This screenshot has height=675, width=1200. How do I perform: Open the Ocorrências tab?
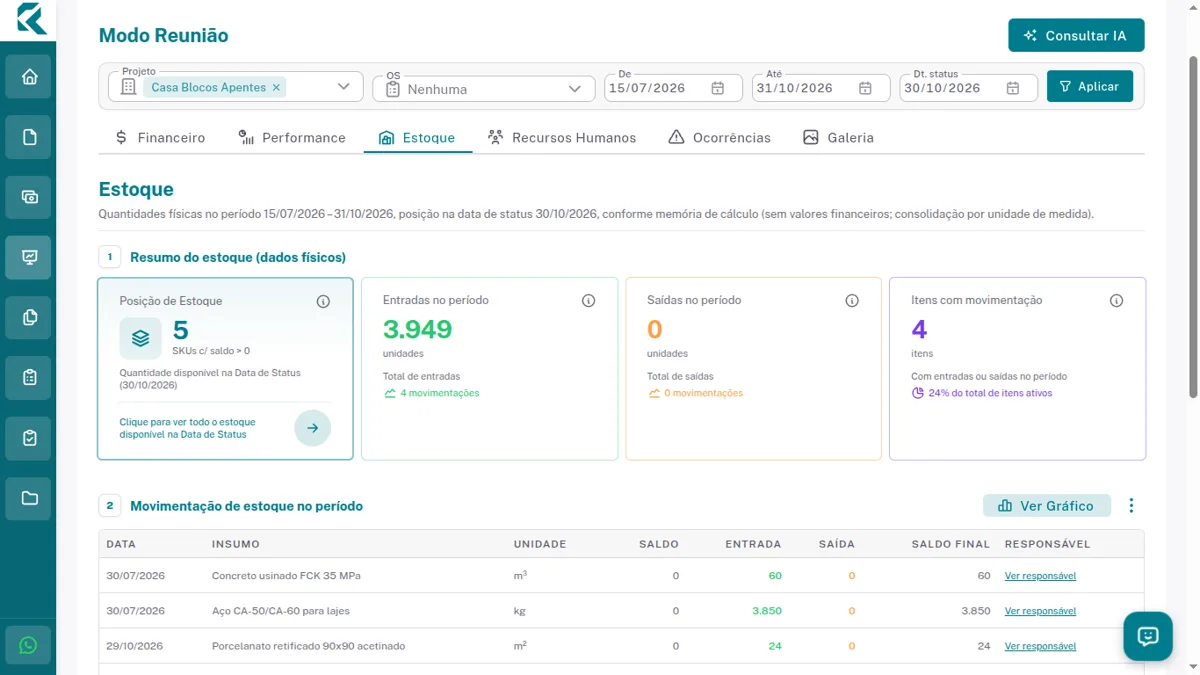pos(720,137)
